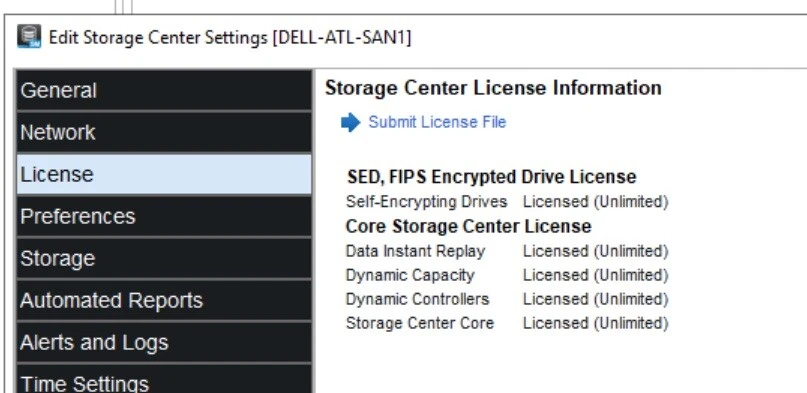Click the Storage Center Core label
This screenshot has height=393, width=807.
pos(419,323)
